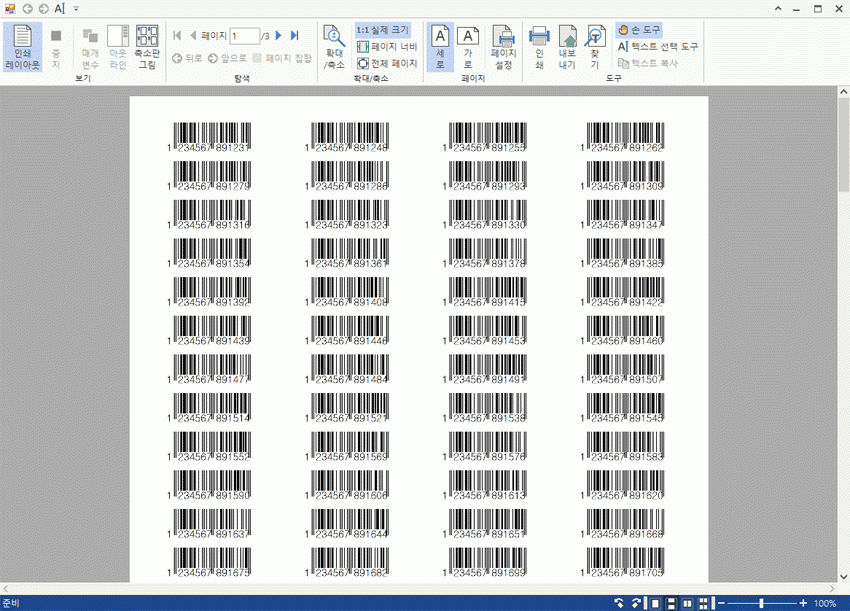Click the barcode labeled 891514
850x611 pixels.
pos(209,408)
